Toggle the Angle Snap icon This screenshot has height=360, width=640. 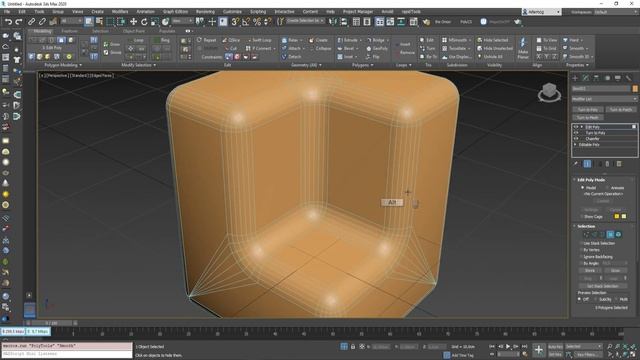click(246, 22)
